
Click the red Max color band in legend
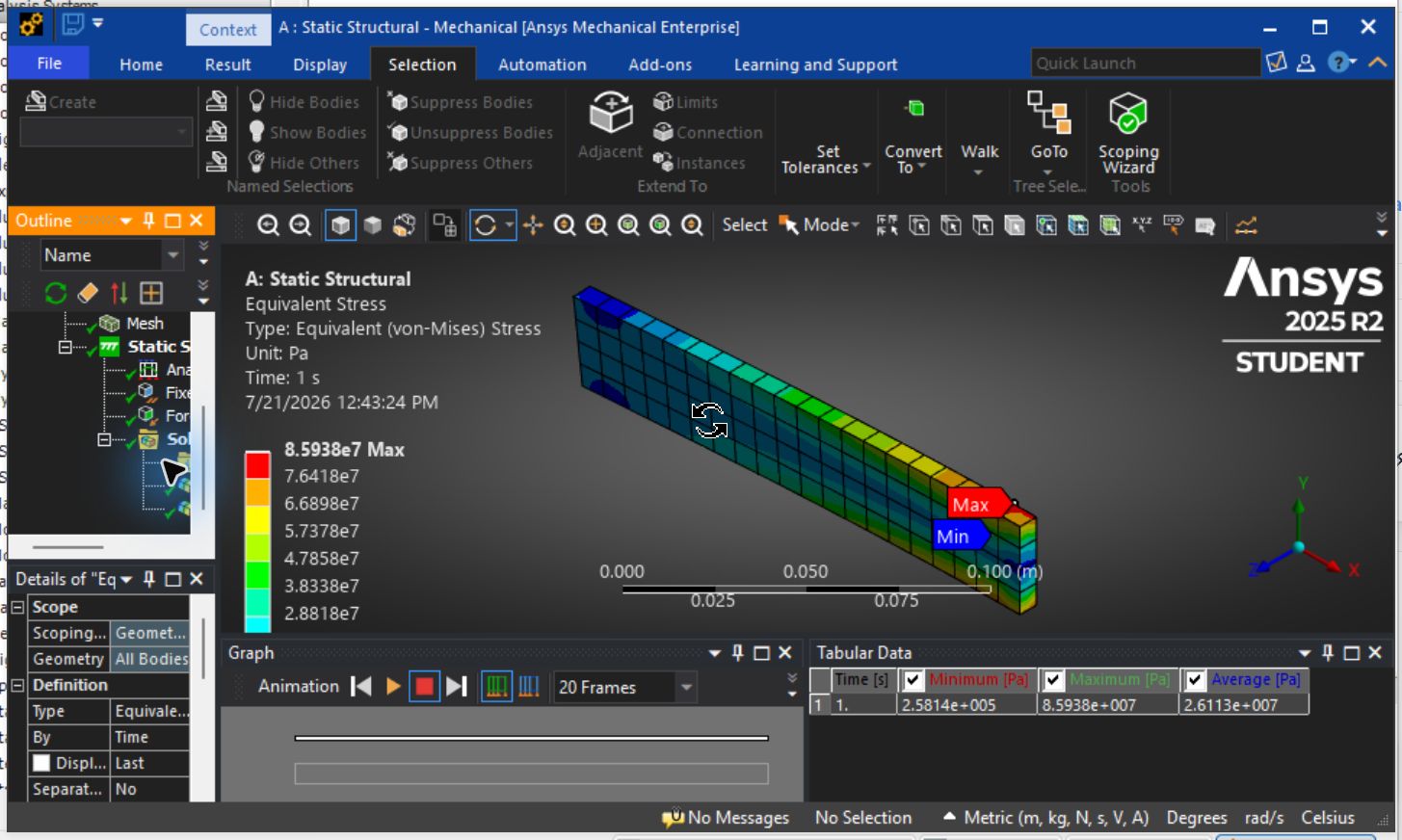click(x=257, y=464)
